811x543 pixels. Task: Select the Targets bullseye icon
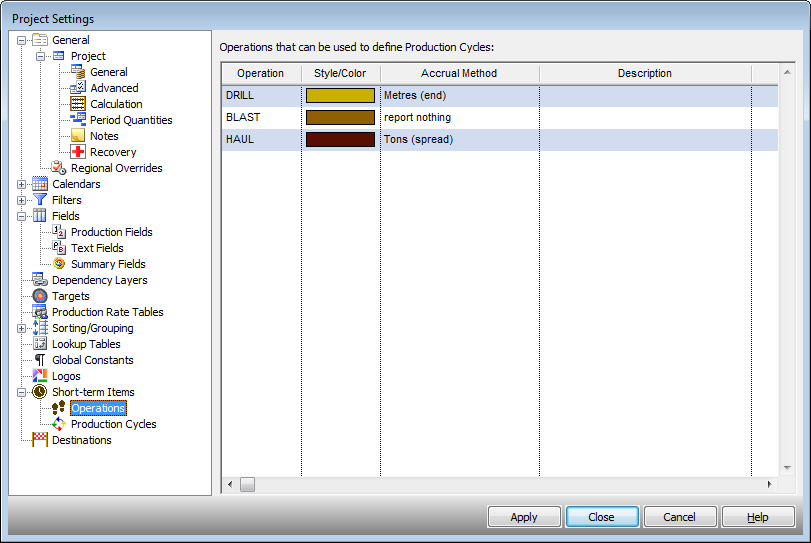pos(40,296)
